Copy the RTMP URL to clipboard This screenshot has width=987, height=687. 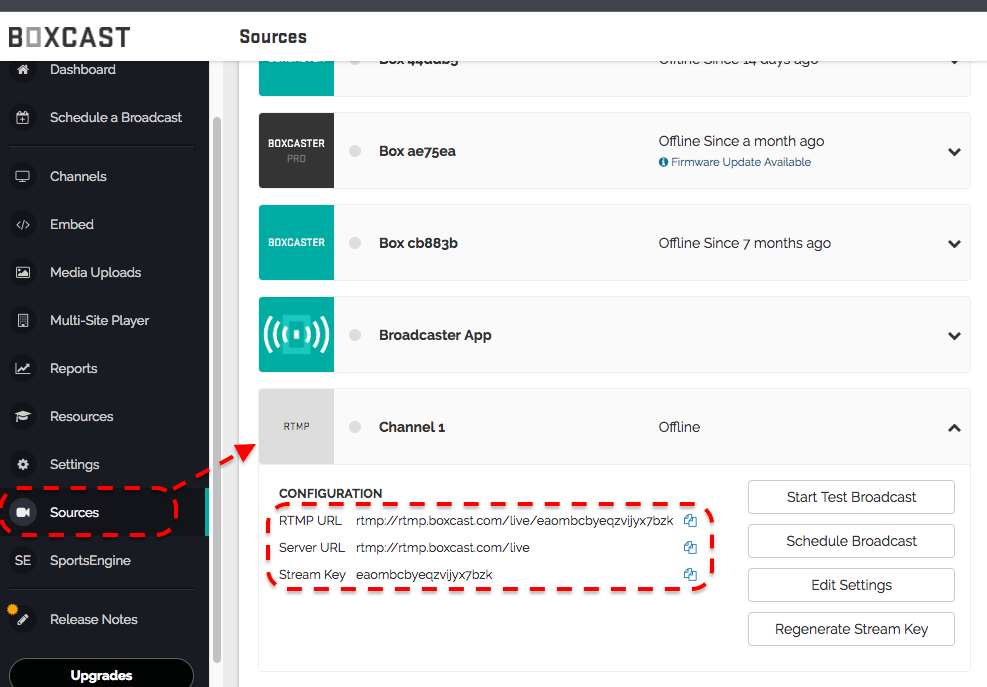(690, 521)
